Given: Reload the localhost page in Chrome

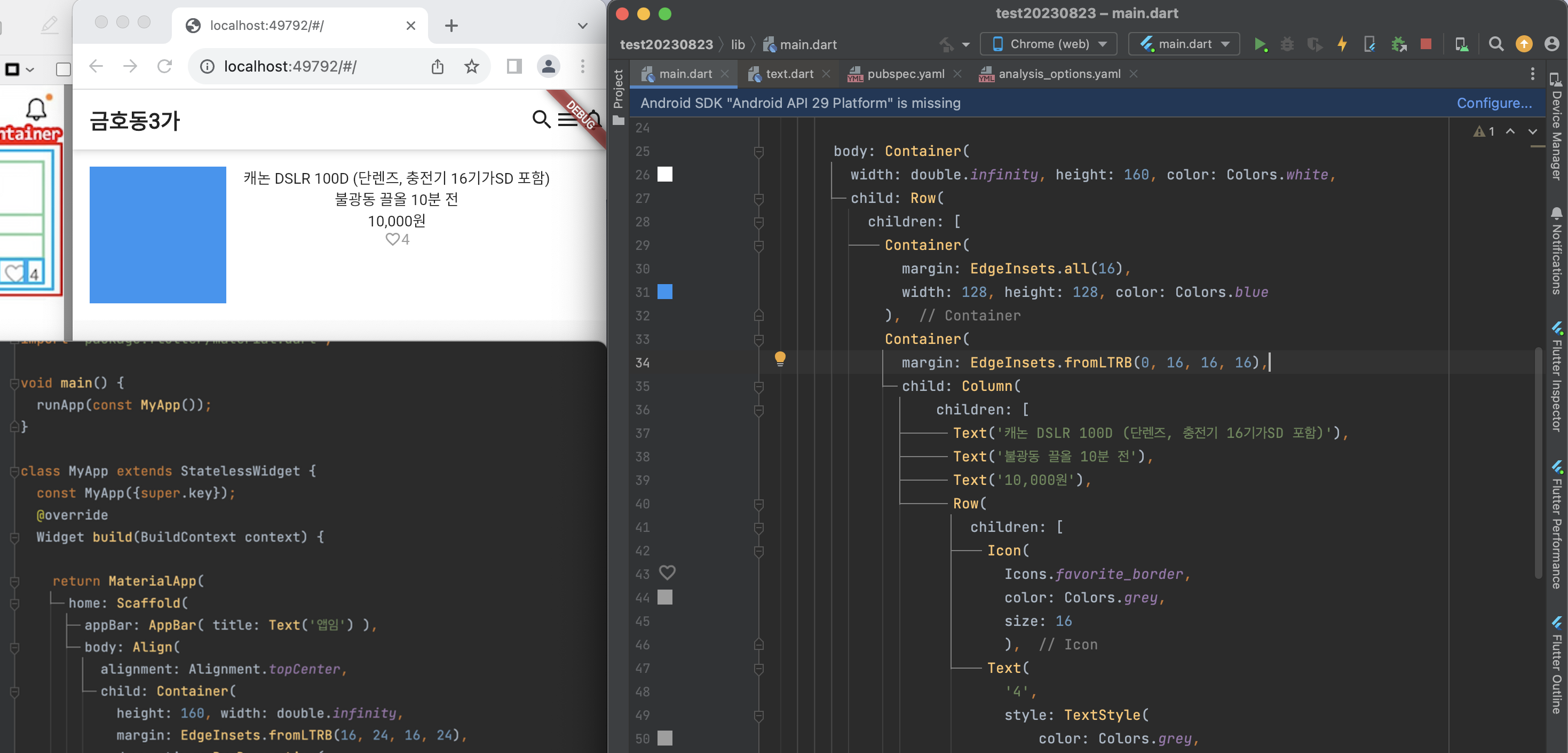Looking at the screenshot, I should tap(164, 66).
